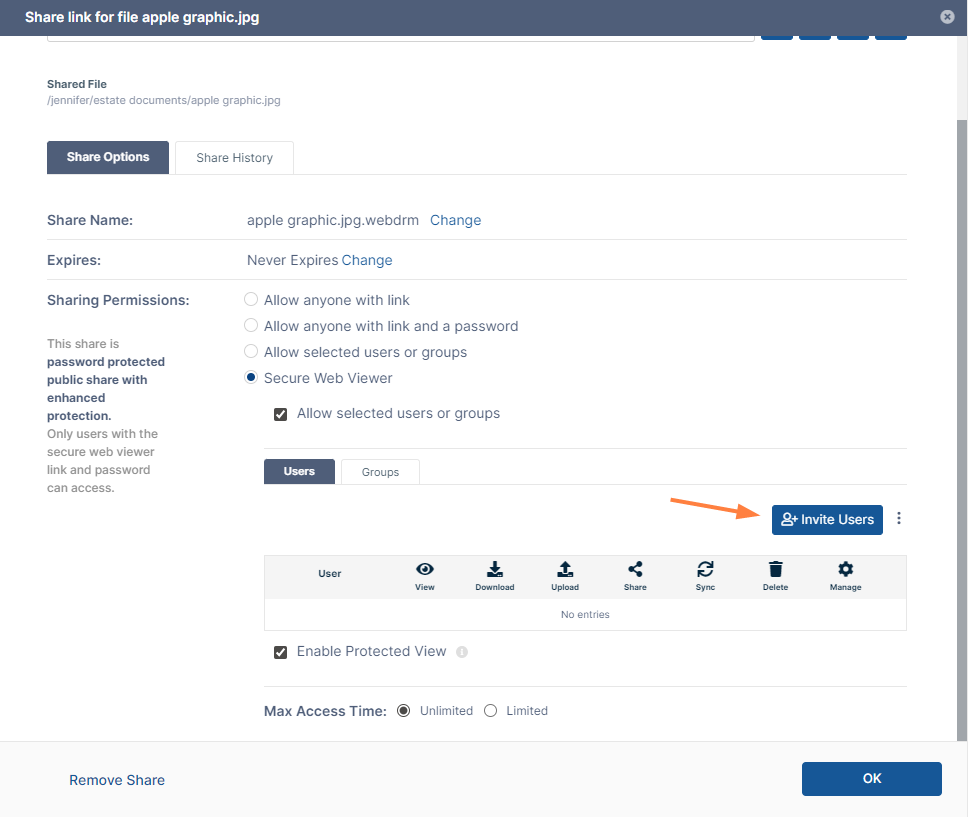Open the Groups tab
The image size is (968, 817).
point(380,472)
